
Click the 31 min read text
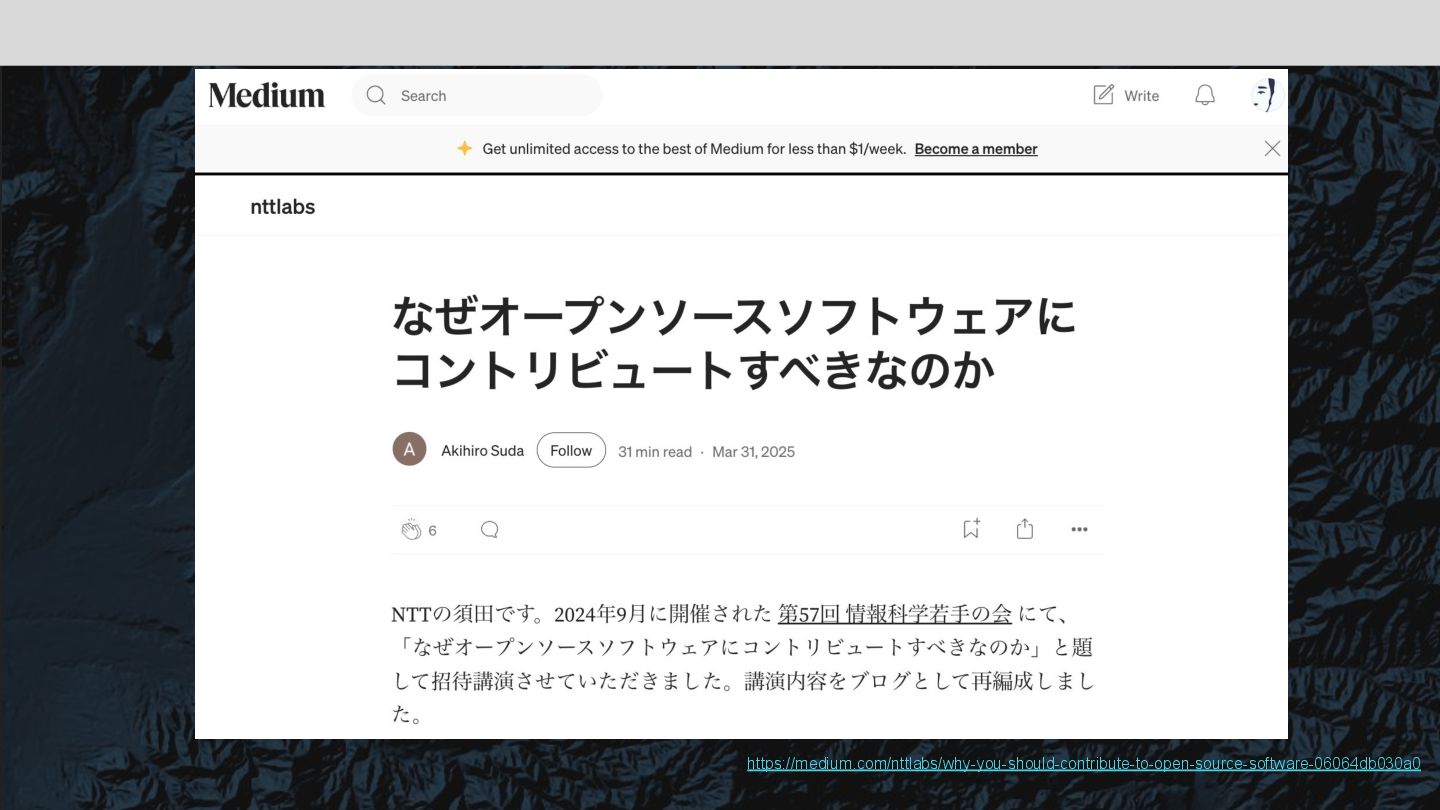(655, 452)
